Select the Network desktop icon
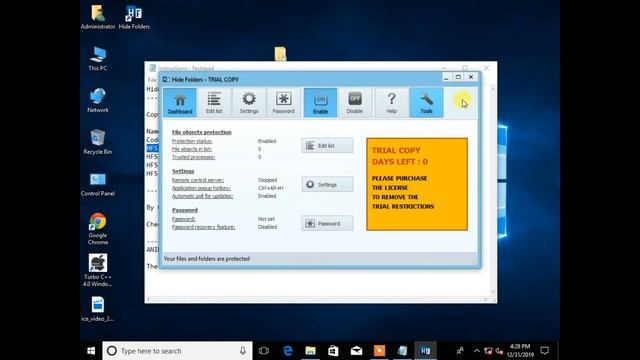This screenshot has height=360, width=640. pos(98,100)
